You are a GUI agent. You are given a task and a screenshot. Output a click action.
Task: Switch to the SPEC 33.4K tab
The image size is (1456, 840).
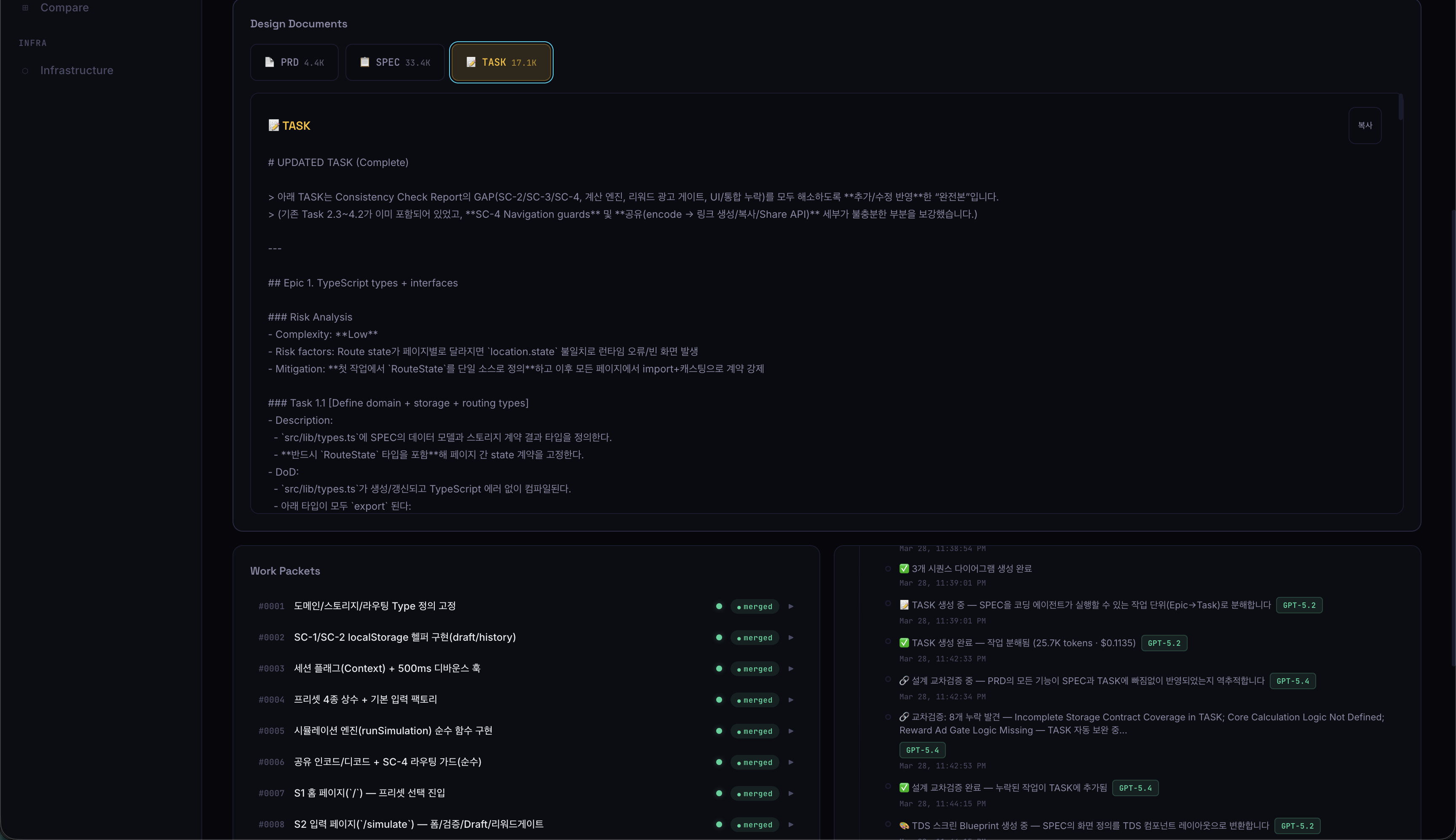[395, 62]
